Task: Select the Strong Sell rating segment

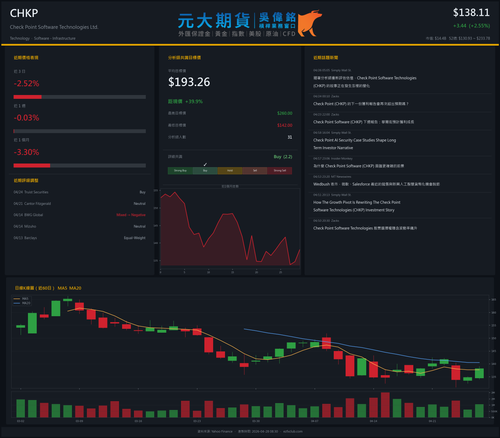Action: [x=280, y=171]
